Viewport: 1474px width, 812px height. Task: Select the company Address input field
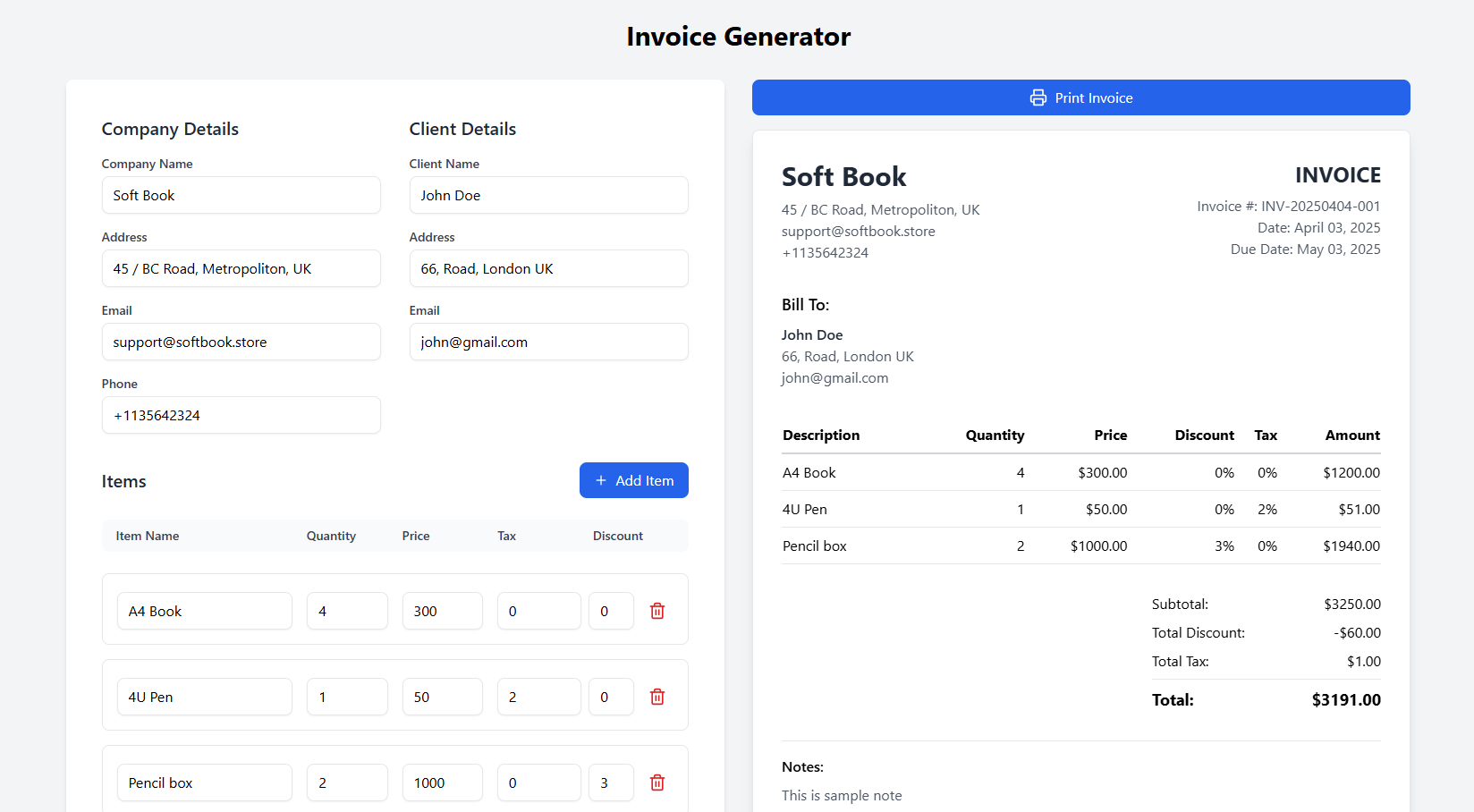(x=241, y=268)
